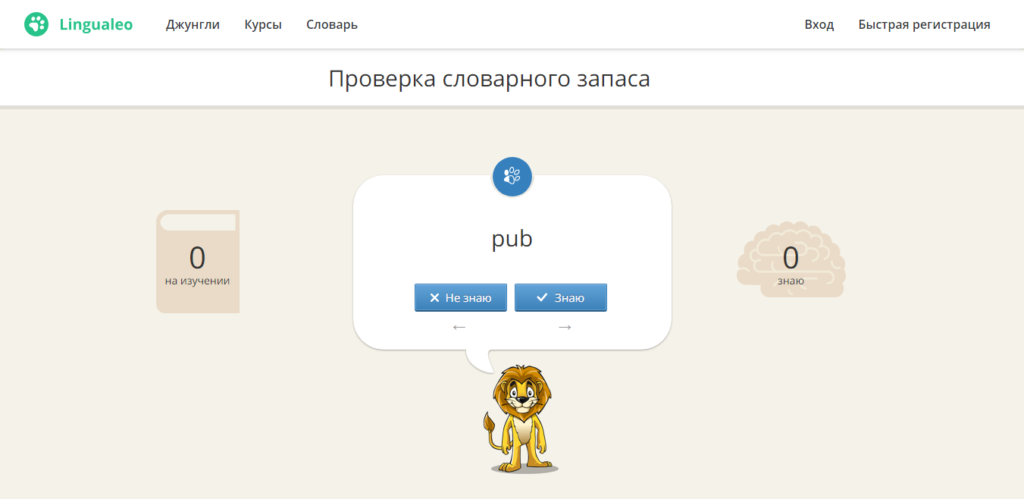Click the Проверка словарного запаса heading

[489, 79]
